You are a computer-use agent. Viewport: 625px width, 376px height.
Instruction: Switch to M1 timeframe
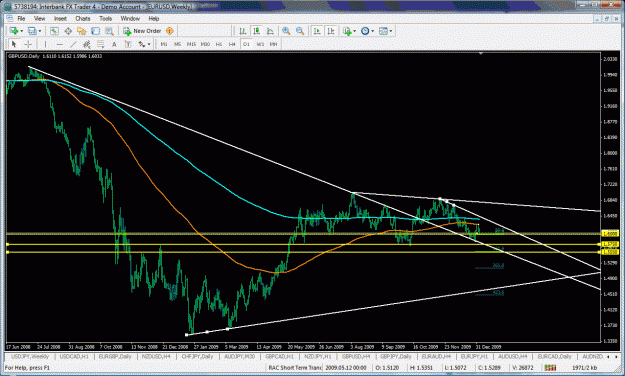[x=164, y=44]
